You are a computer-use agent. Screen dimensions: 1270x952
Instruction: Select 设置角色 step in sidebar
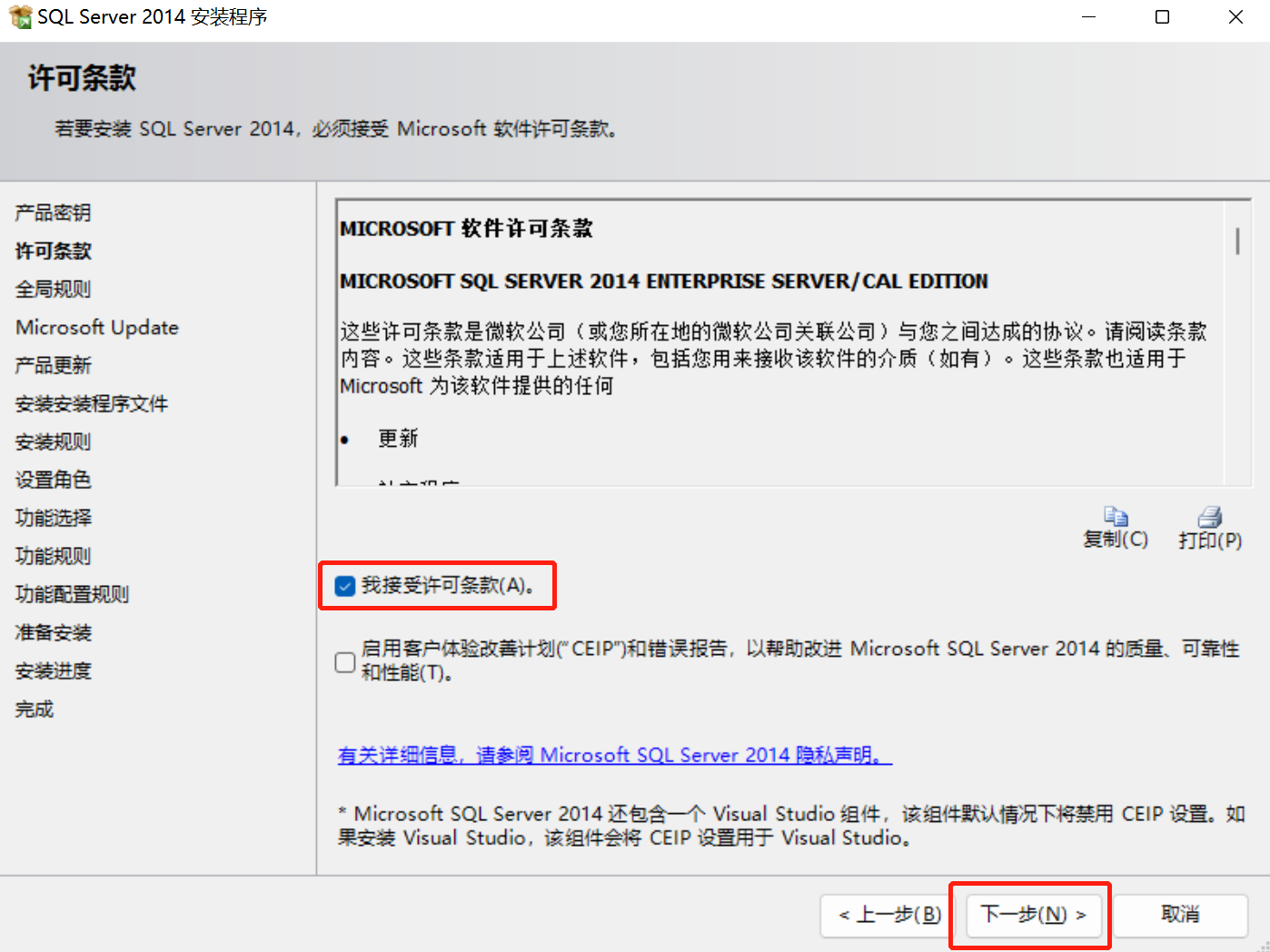[54, 480]
